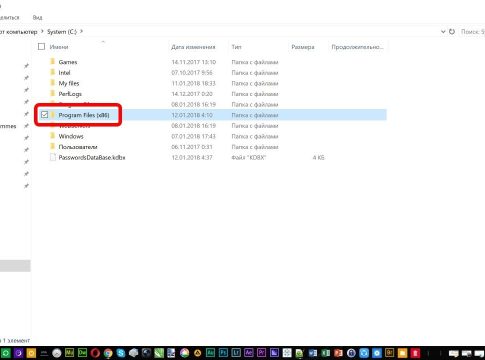This screenshot has height=360, width=485.
Task: Click the Файл "KDBX" type cell
Action: [x=249, y=158]
